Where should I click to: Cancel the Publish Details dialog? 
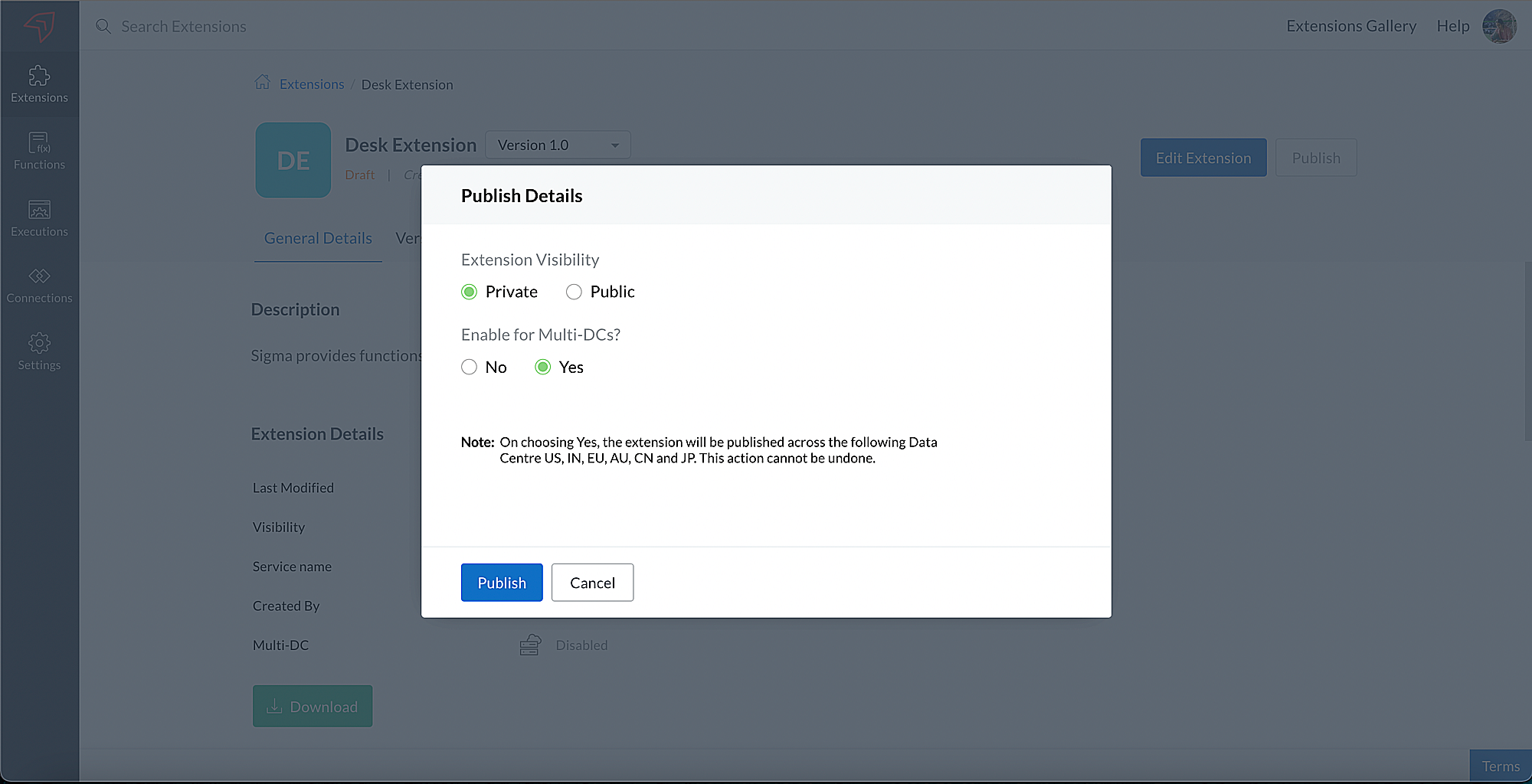[x=592, y=583]
